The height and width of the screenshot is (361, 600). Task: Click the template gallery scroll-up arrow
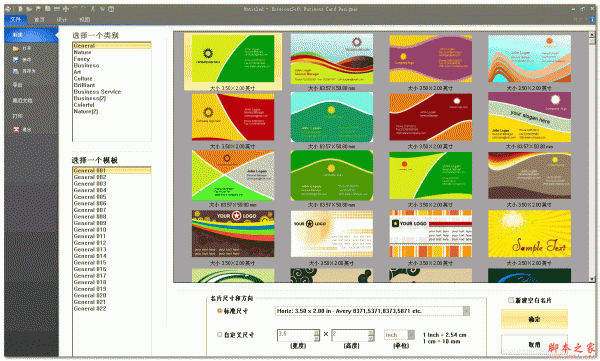(x=592, y=34)
